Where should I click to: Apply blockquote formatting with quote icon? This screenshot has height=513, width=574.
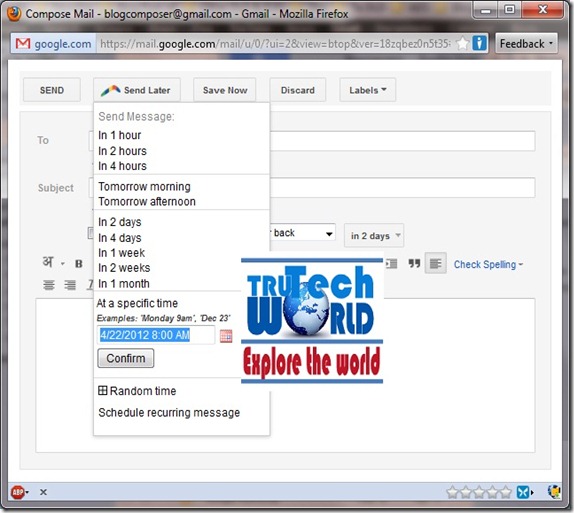click(x=414, y=263)
